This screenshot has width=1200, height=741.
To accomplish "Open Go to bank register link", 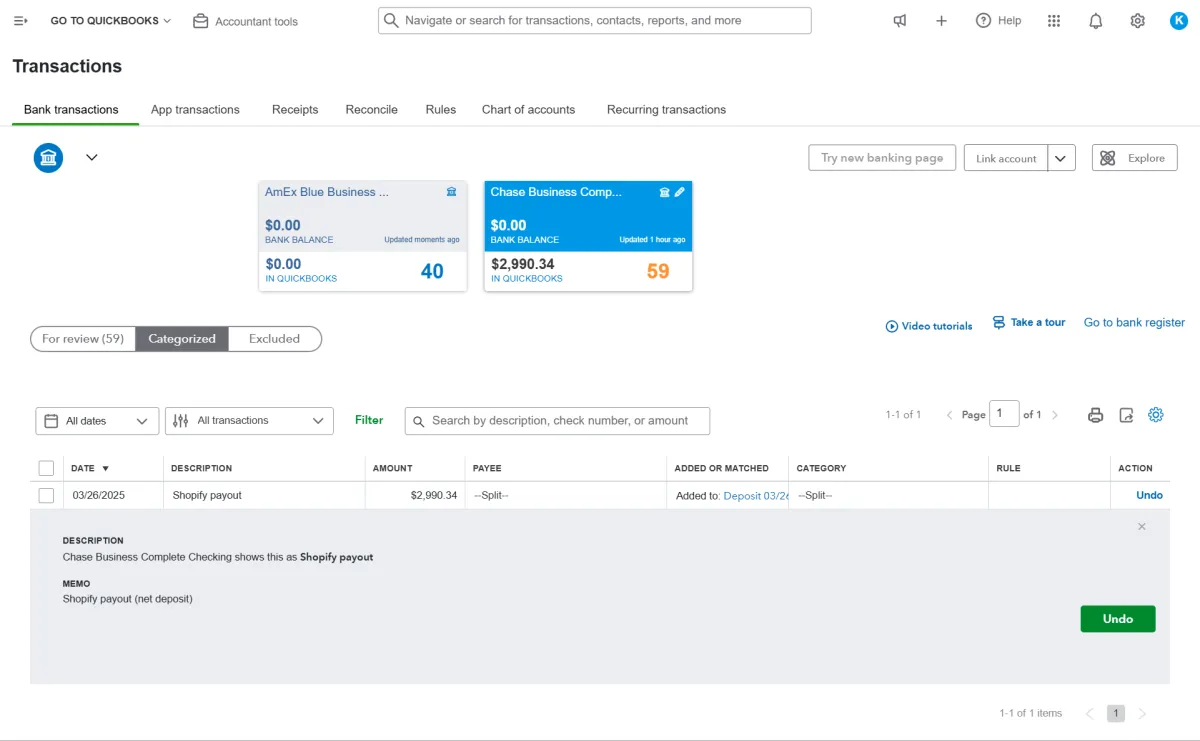I will click(1134, 322).
